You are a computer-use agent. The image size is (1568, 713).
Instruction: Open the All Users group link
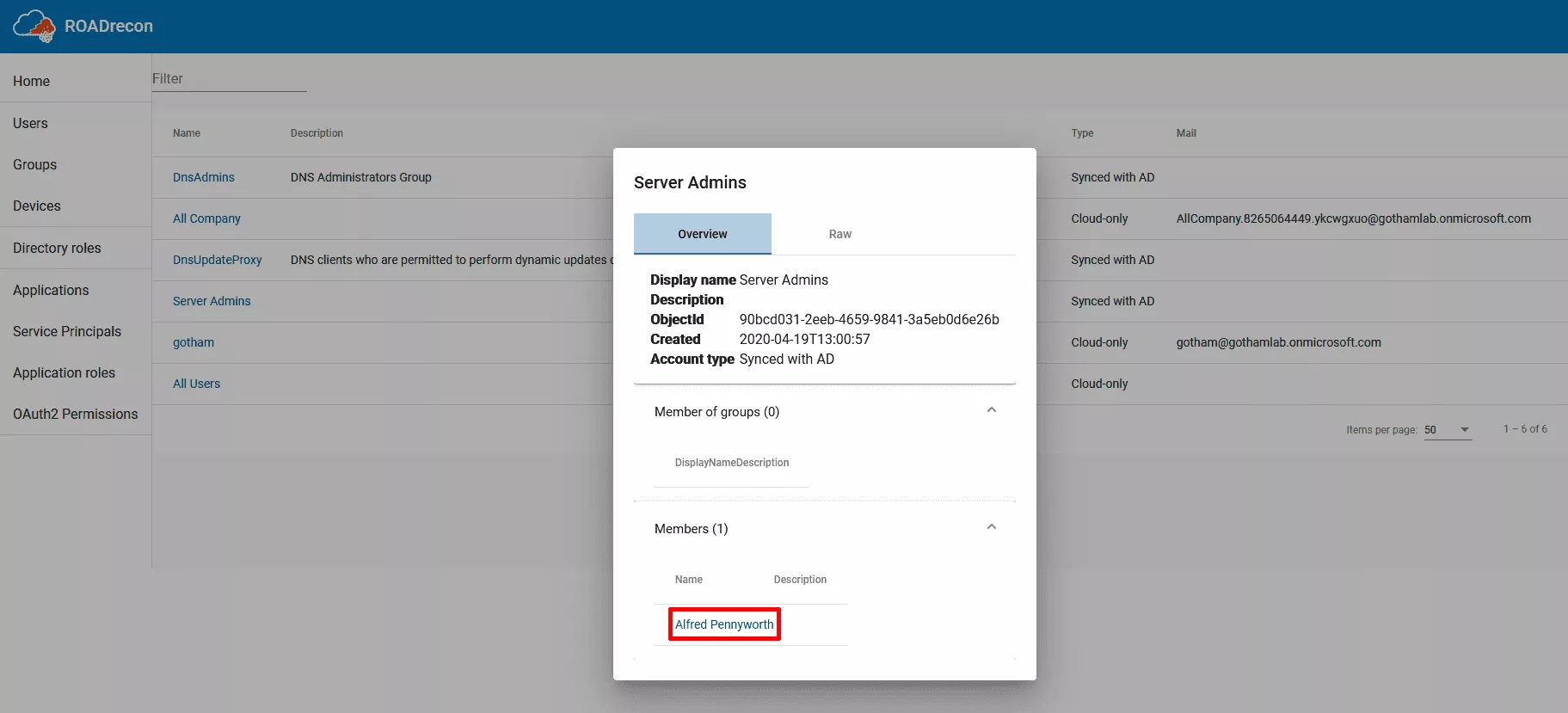tap(196, 384)
